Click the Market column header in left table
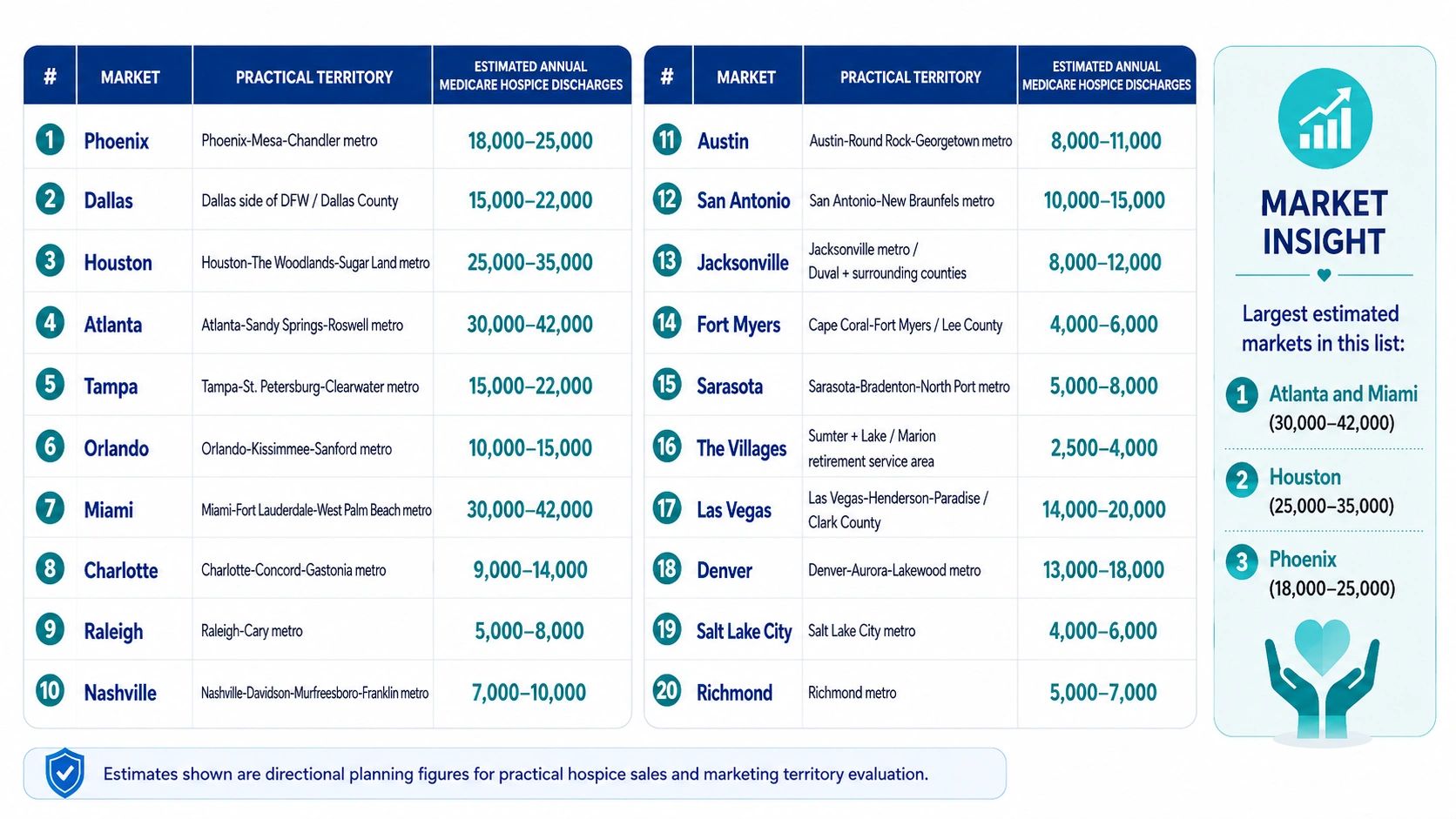 click(x=131, y=77)
